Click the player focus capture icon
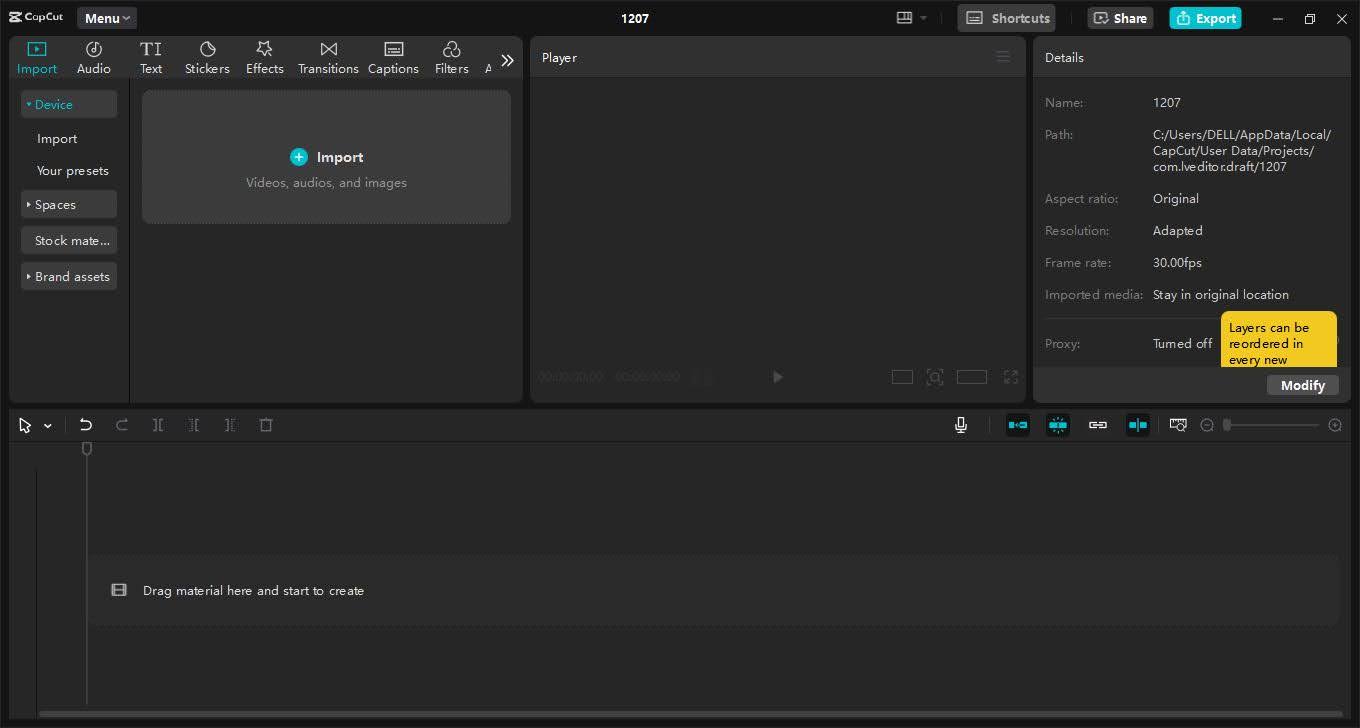The width and height of the screenshot is (1360, 728). click(935, 377)
